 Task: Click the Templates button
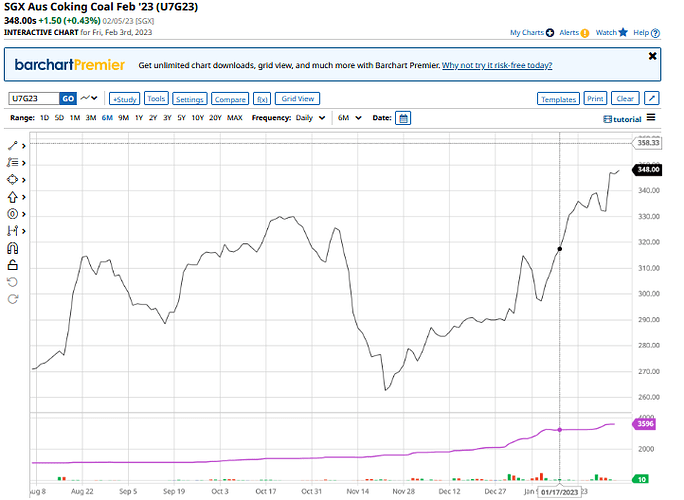[x=557, y=99]
